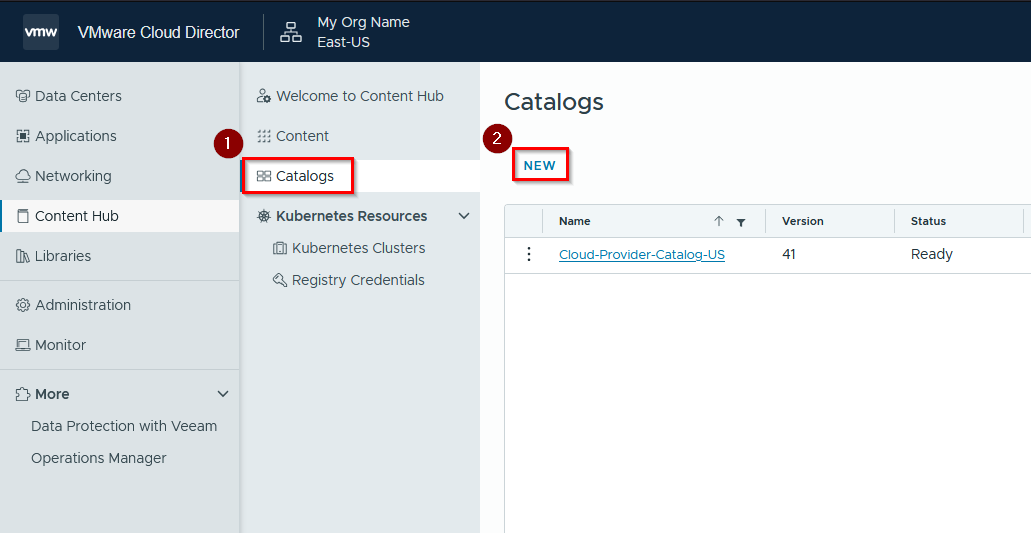Click the Content grid dots icon

point(264,136)
